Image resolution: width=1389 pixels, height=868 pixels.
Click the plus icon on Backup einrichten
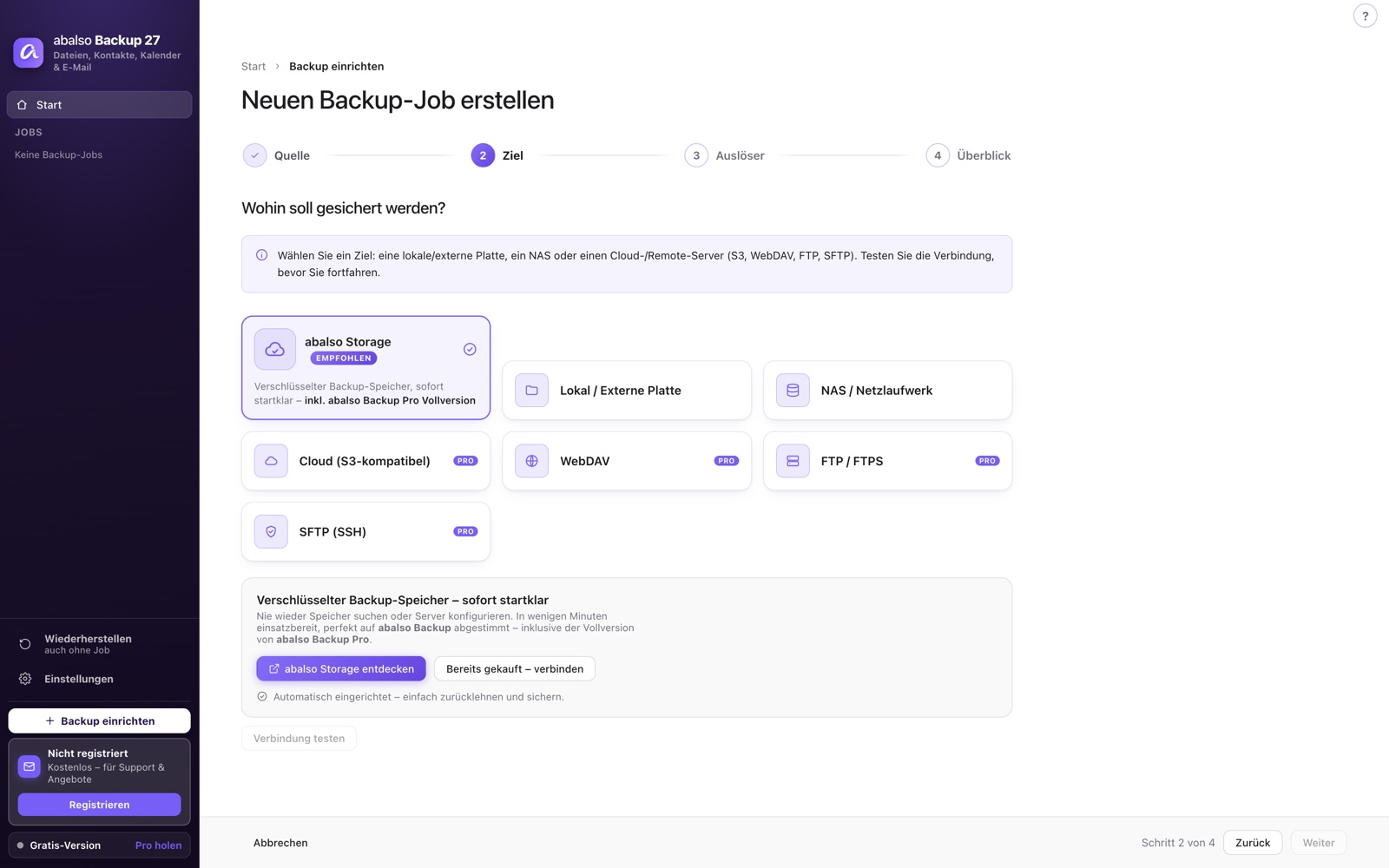click(49, 720)
